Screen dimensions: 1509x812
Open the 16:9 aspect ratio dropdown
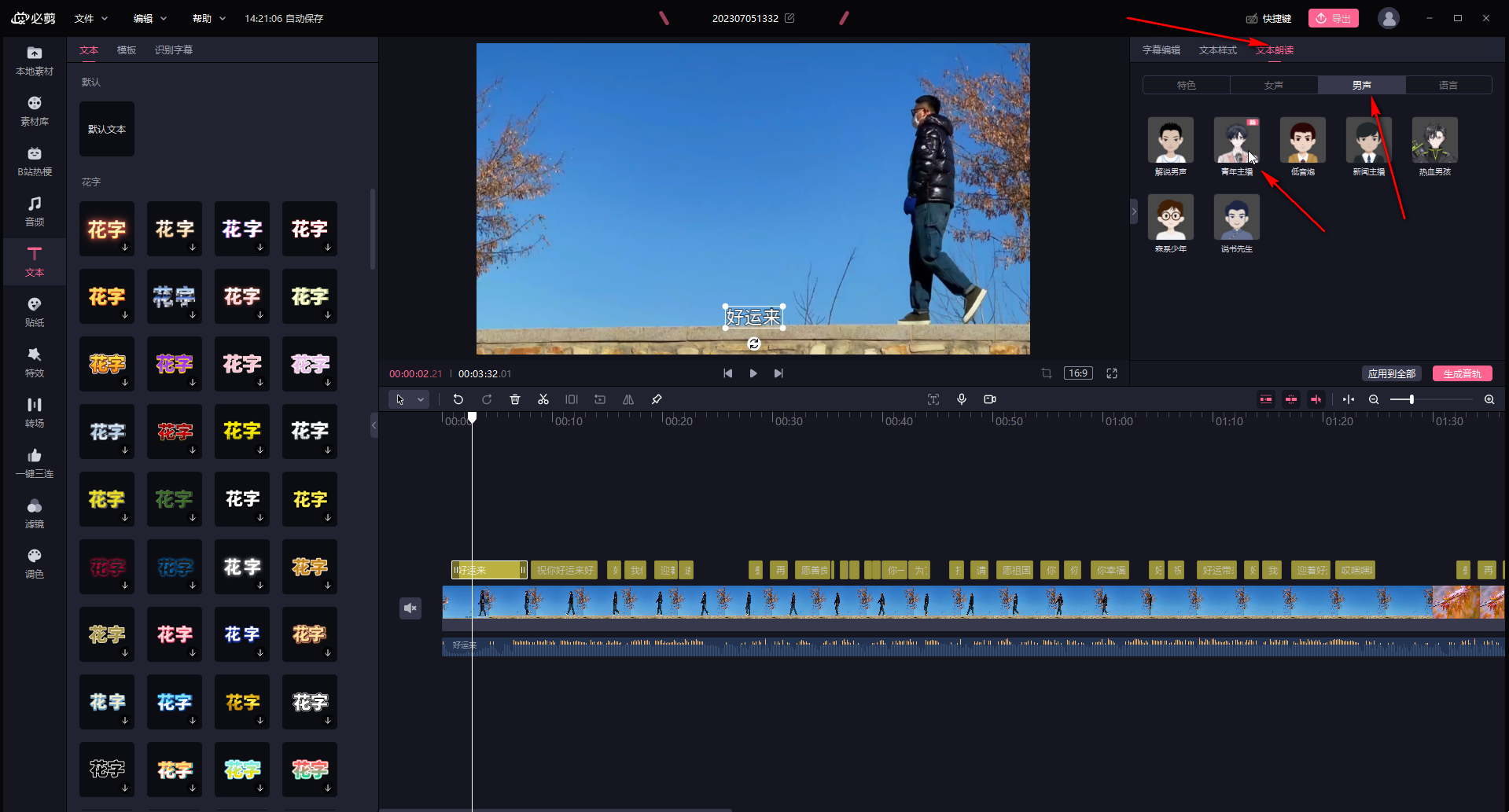pyautogui.click(x=1078, y=373)
